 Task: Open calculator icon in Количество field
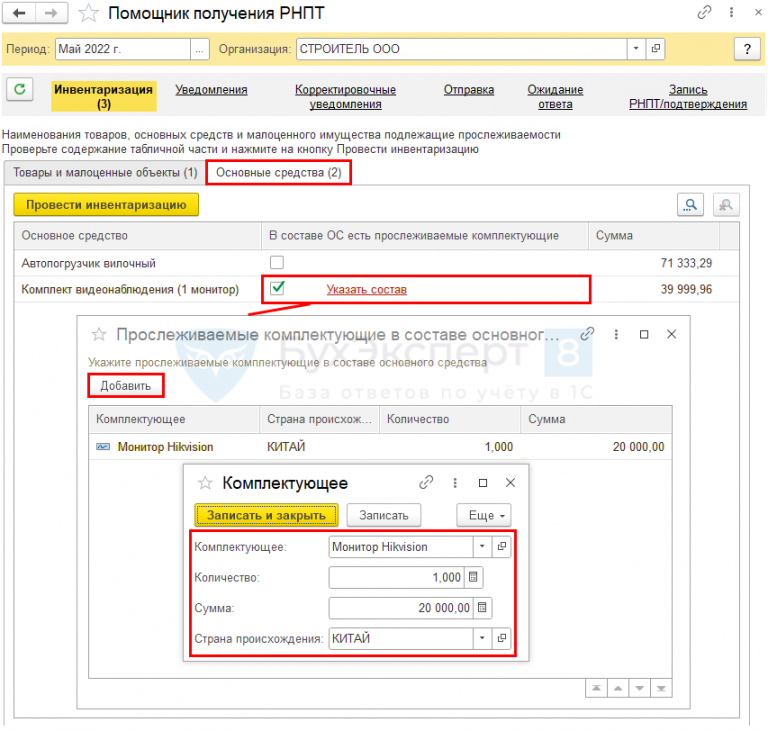tap(474, 577)
